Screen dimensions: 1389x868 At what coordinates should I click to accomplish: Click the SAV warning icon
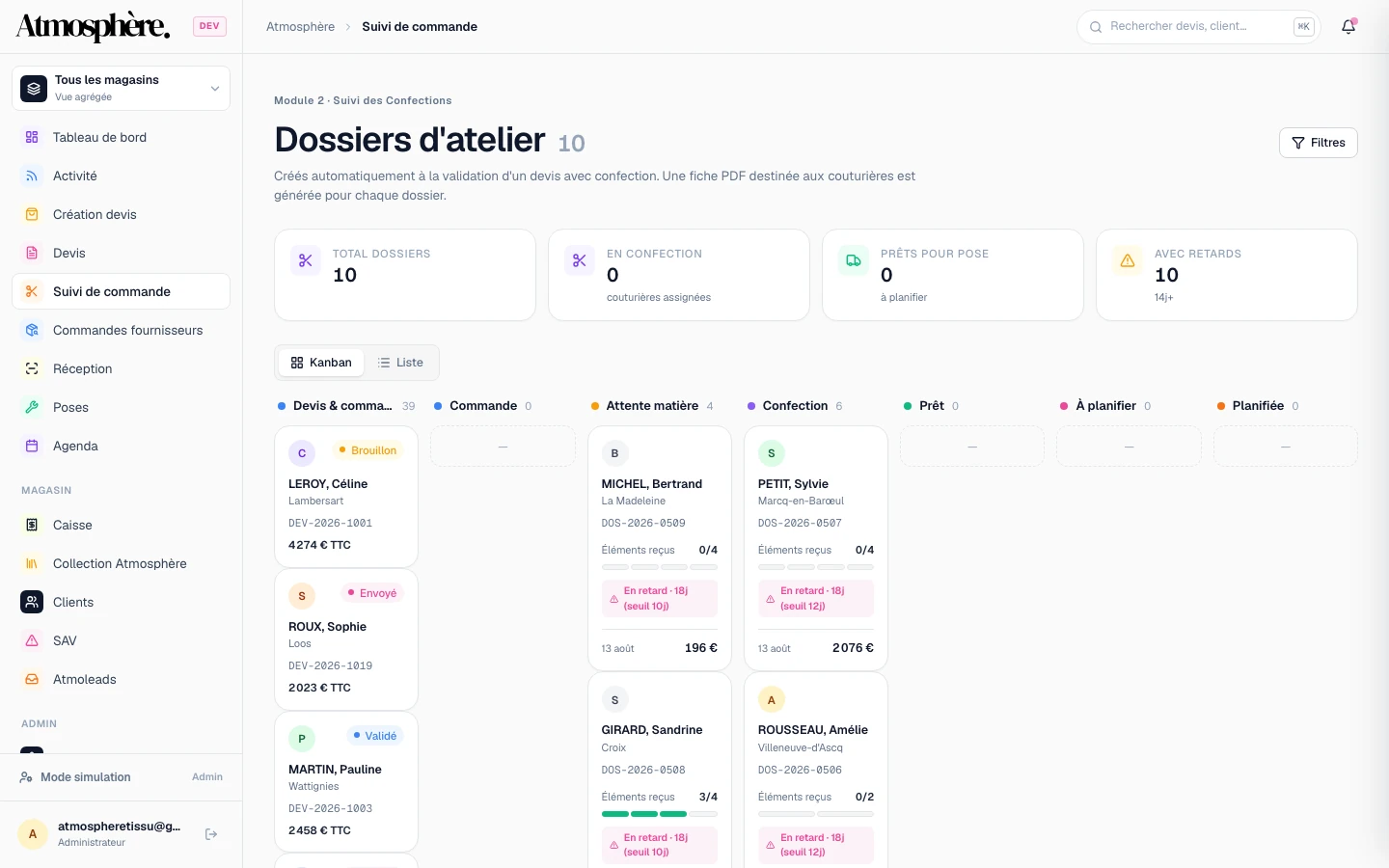[32, 640]
